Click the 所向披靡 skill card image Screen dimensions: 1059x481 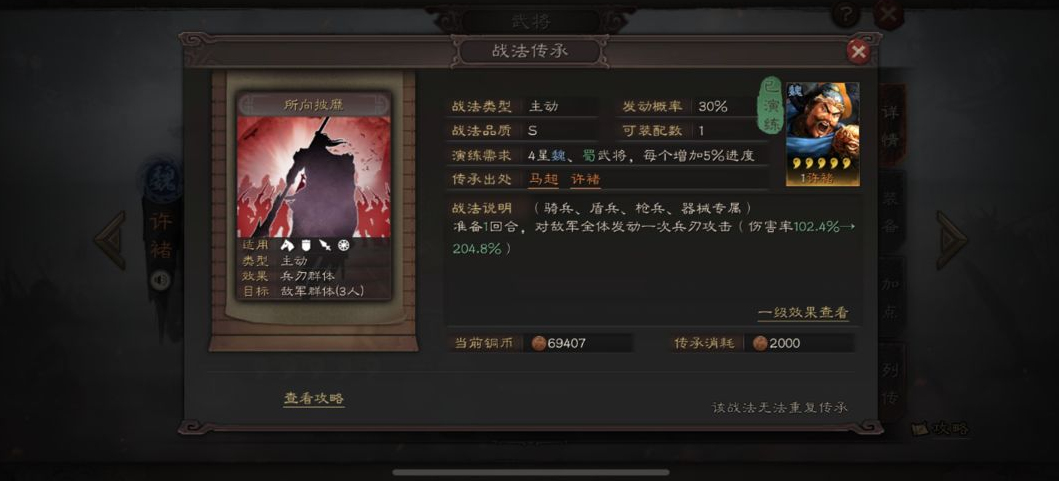tap(314, 177)
